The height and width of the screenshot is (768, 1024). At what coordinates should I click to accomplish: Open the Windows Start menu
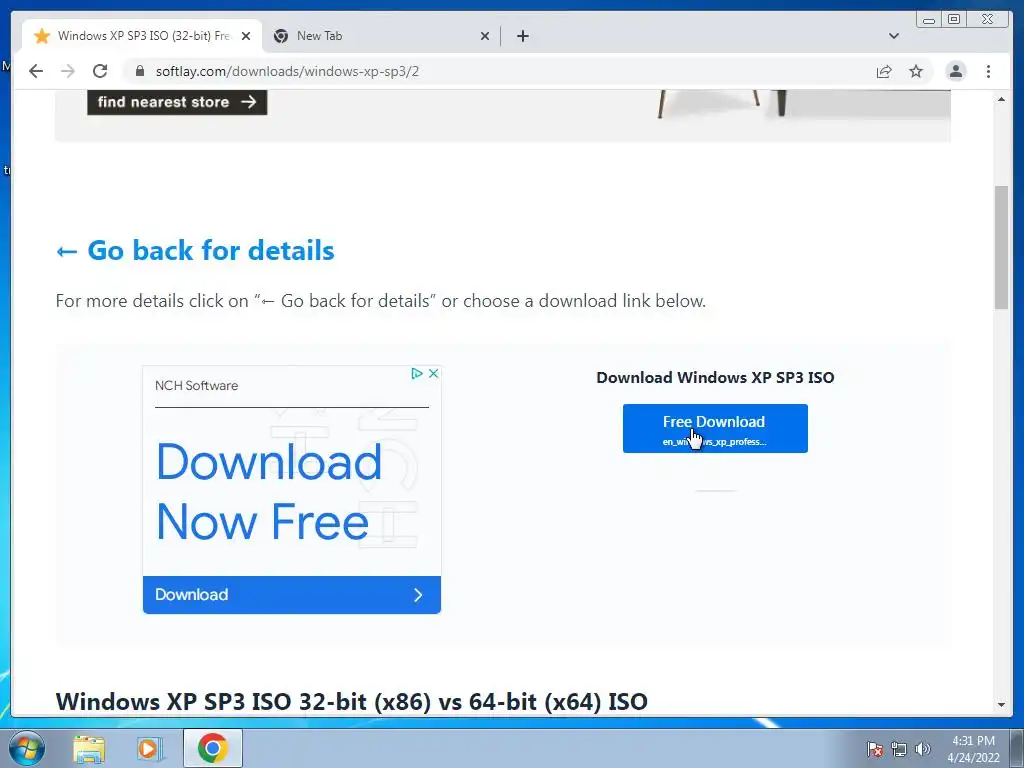tap(26, 748)
